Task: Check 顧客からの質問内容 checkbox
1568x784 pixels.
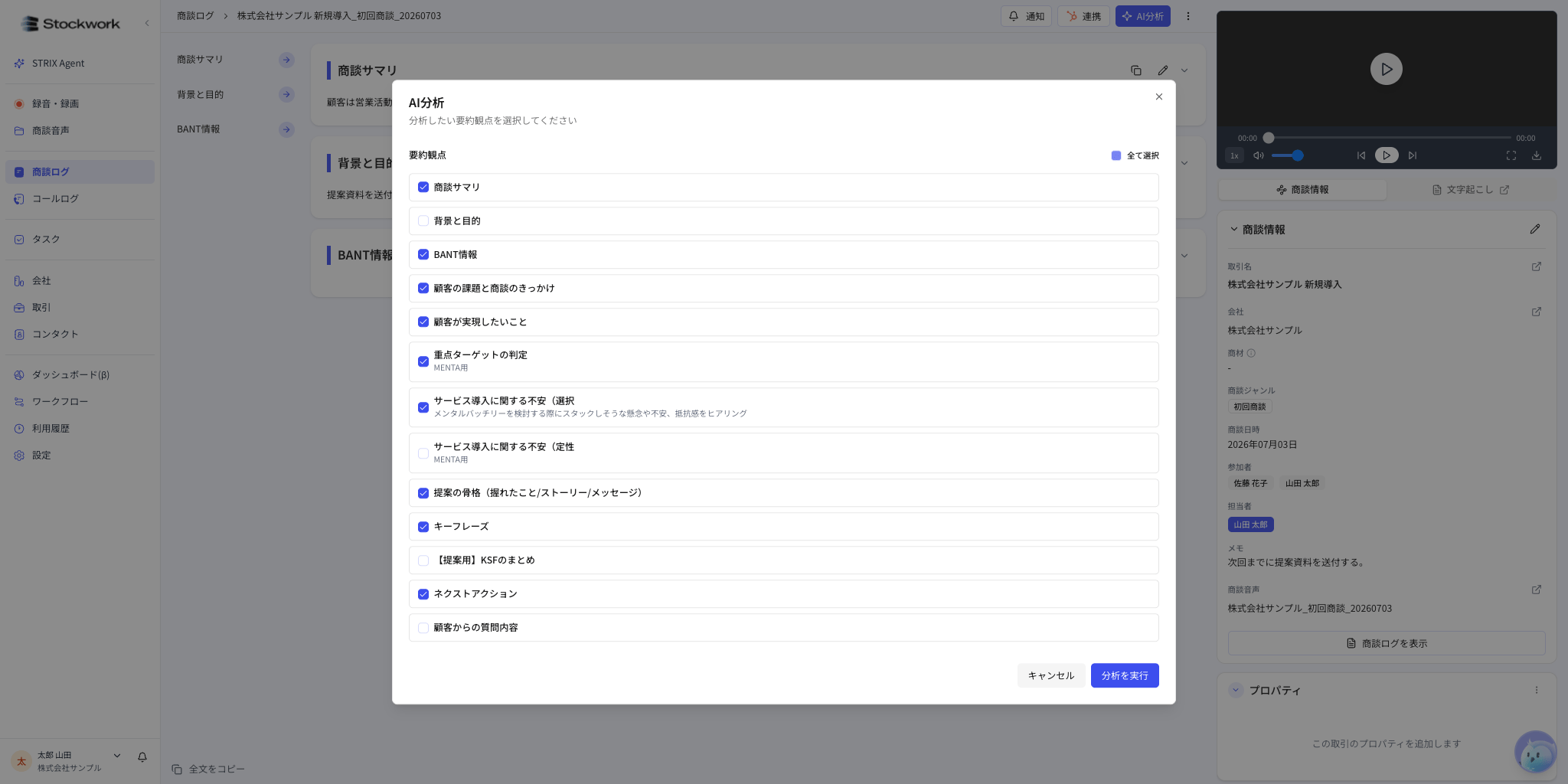Action: point(423,628)
